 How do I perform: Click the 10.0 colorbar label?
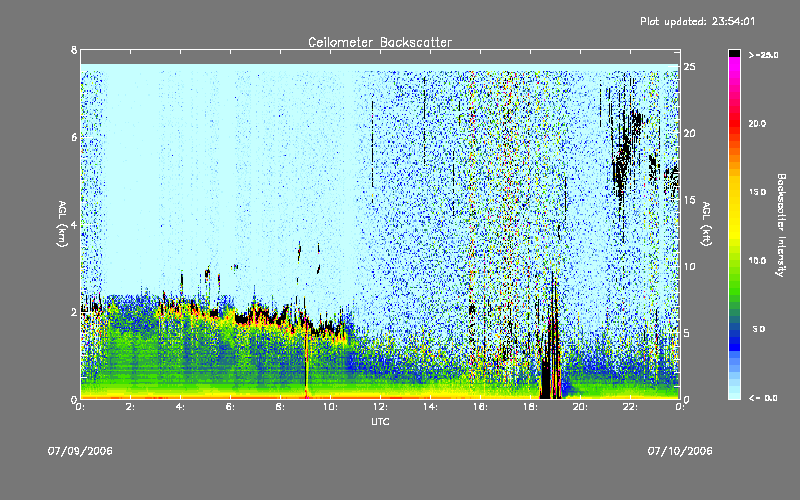point(757,261)
